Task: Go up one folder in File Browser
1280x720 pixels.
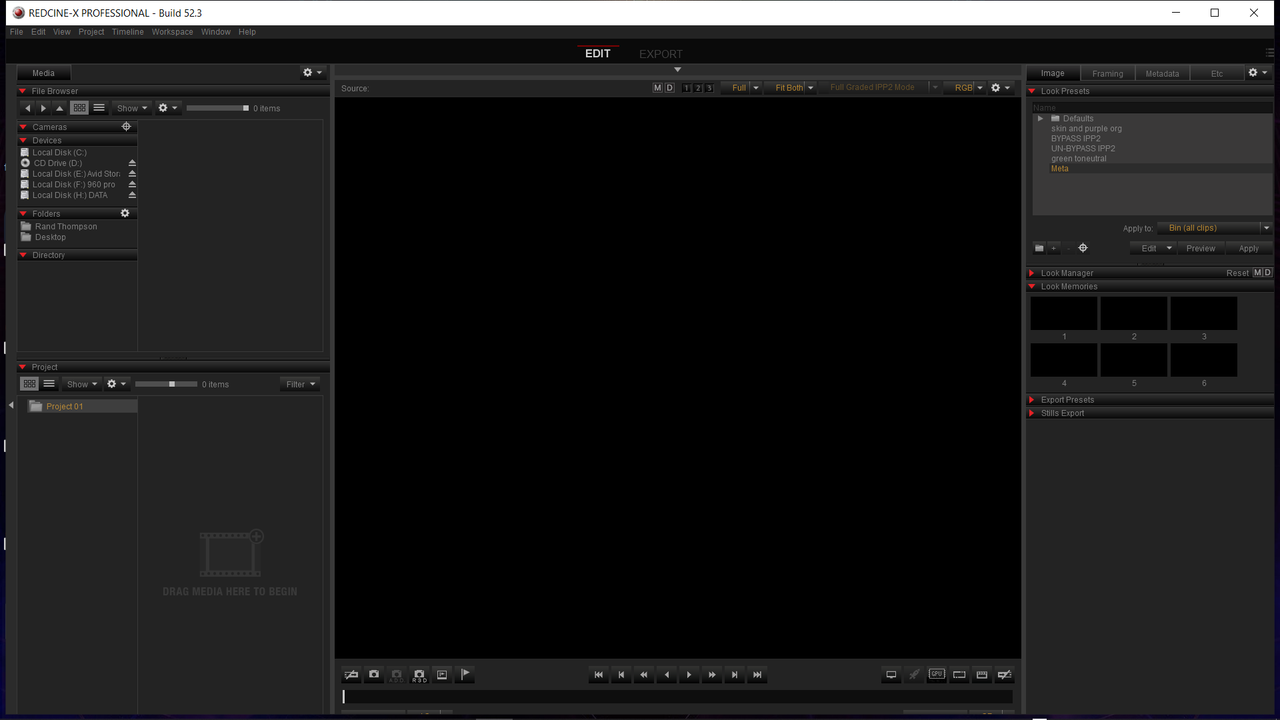Action: click(x=59, y=108)
